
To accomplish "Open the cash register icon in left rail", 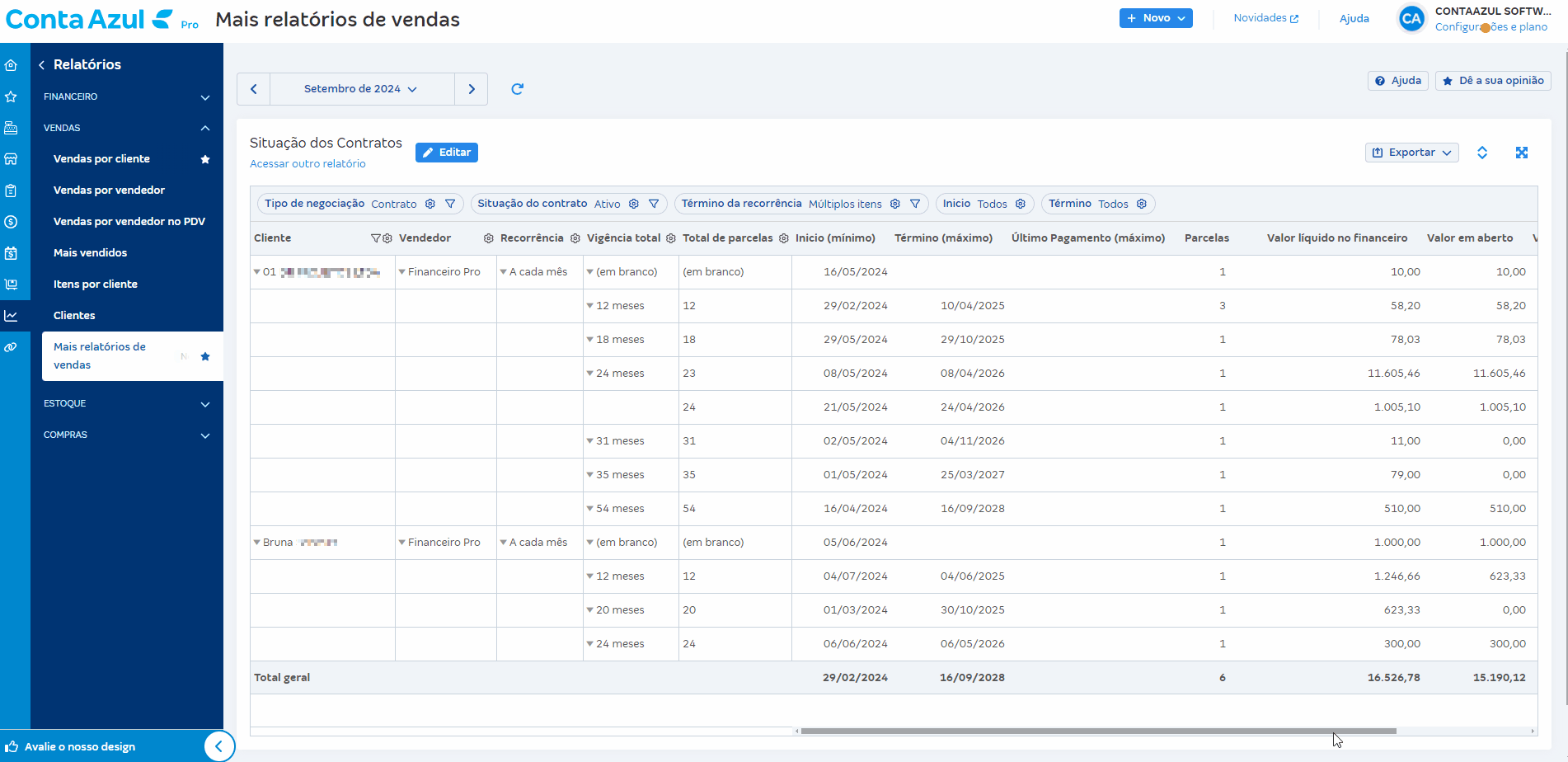I will coord(11,128).
